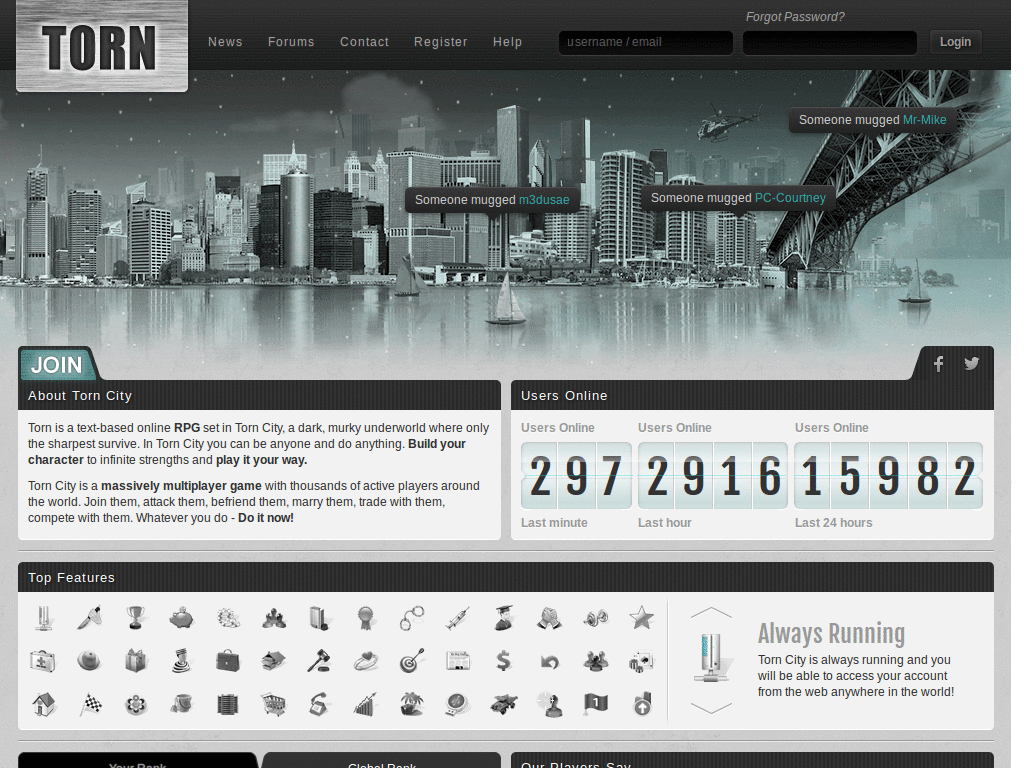Choose the dollar sign feature icon
The image size is (1024, 768).
pyautogui.click(x=504, y=661)
